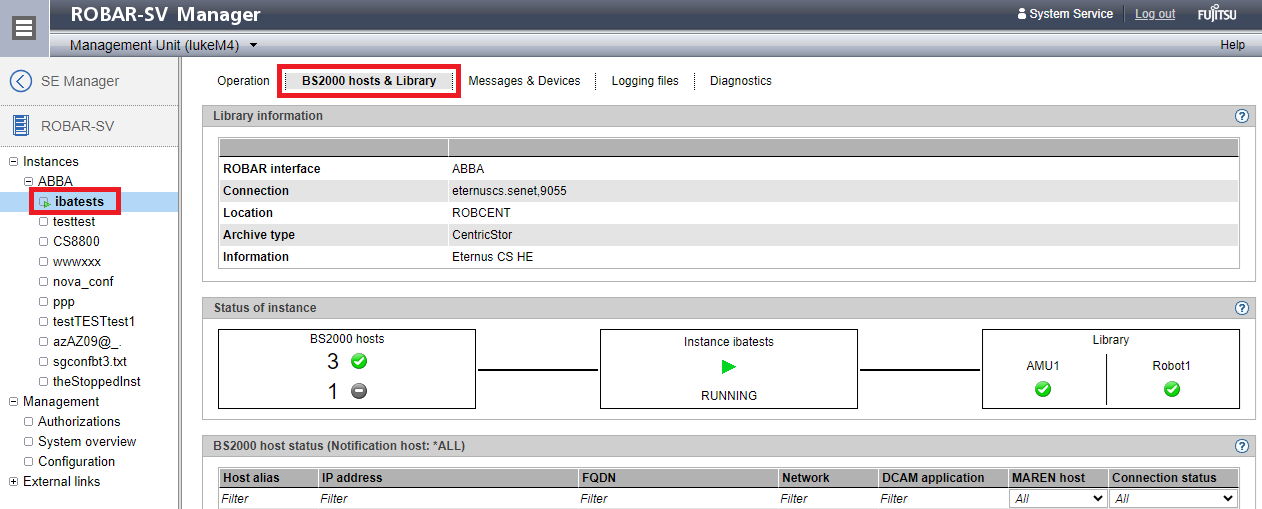1262x509 pixels.
Task: Click the ROBAR-SV server icon
Action: pyautogui.click(x=20, y=126)
